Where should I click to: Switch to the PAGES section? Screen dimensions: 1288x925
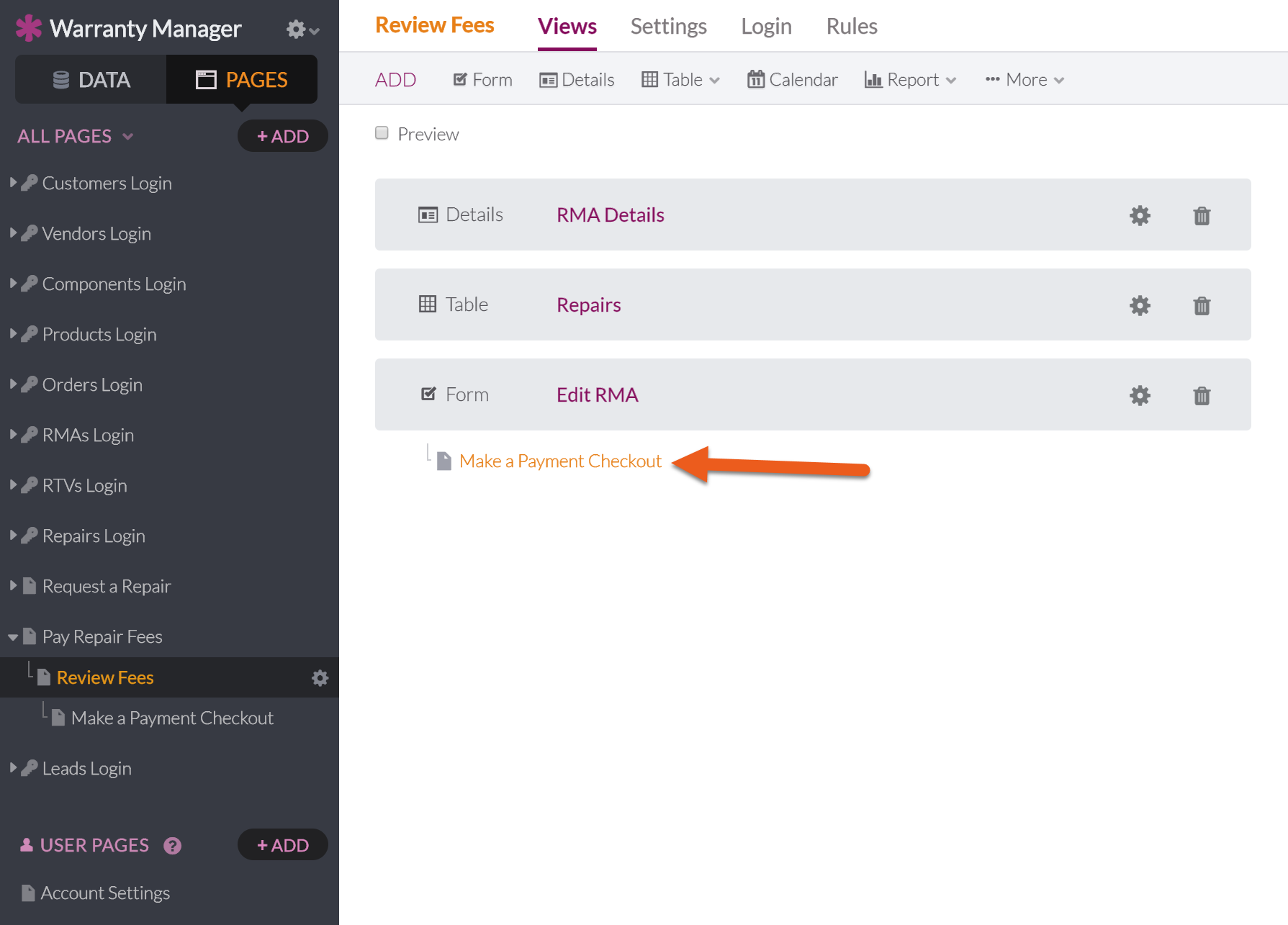[x=242, y=79]
